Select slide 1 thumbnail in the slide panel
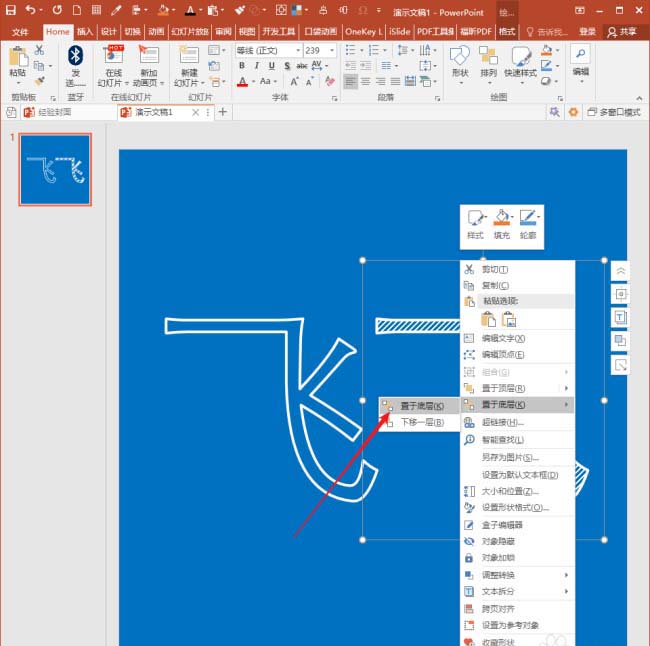 coord(55,168)
